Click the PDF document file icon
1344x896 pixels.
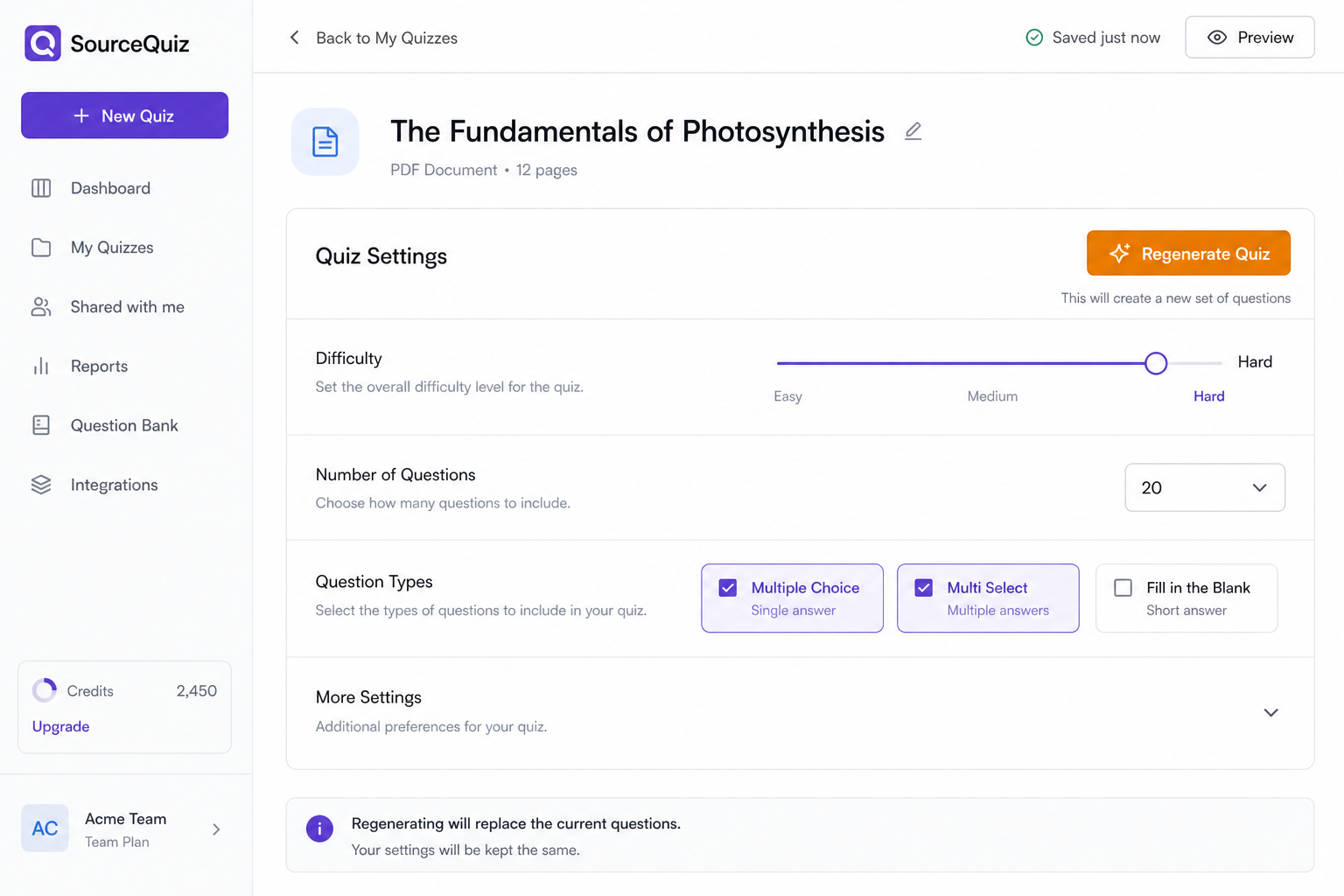325,142
